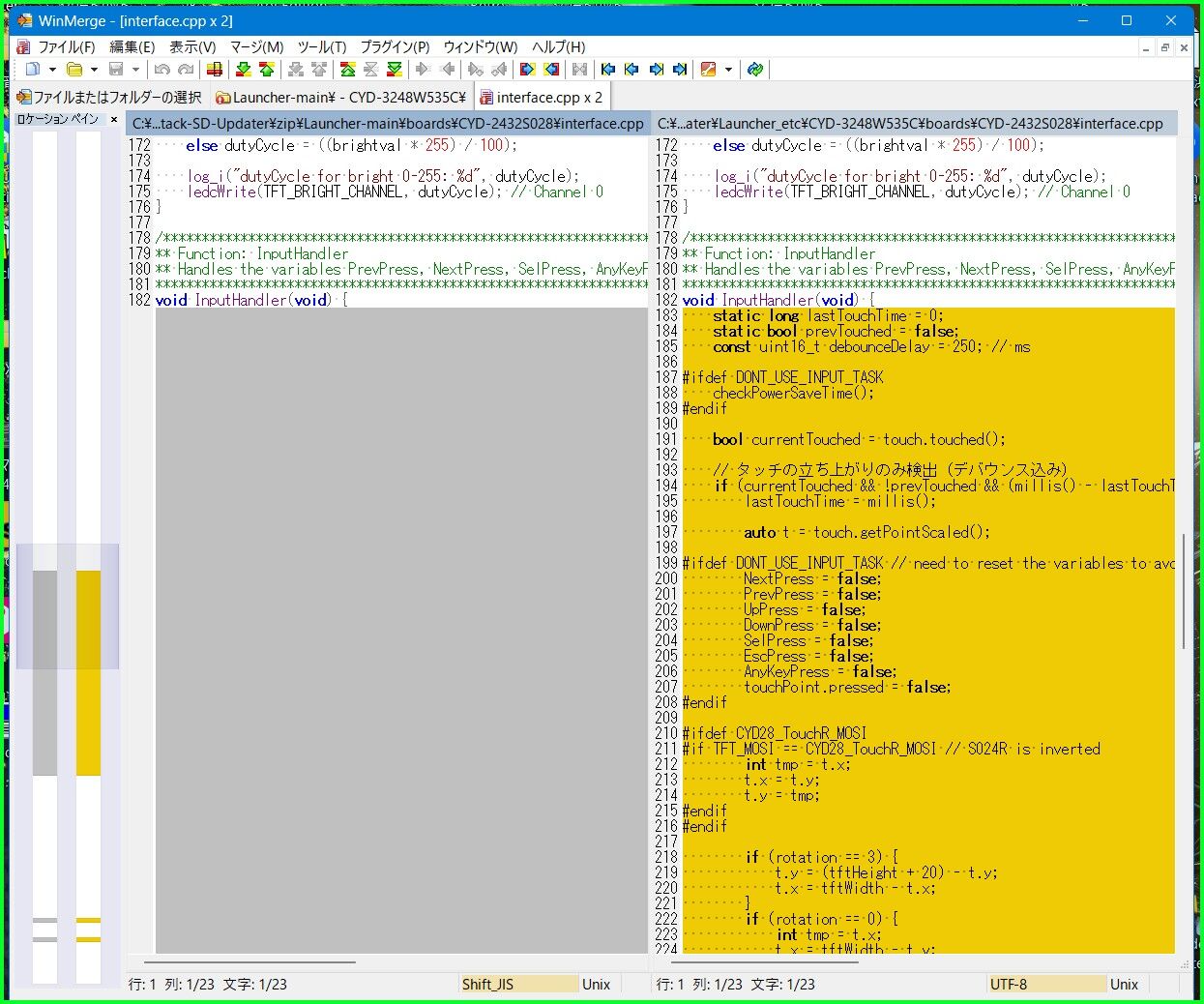
Task: Undo the last change via toolbar
Action: [x=162, y=70]
